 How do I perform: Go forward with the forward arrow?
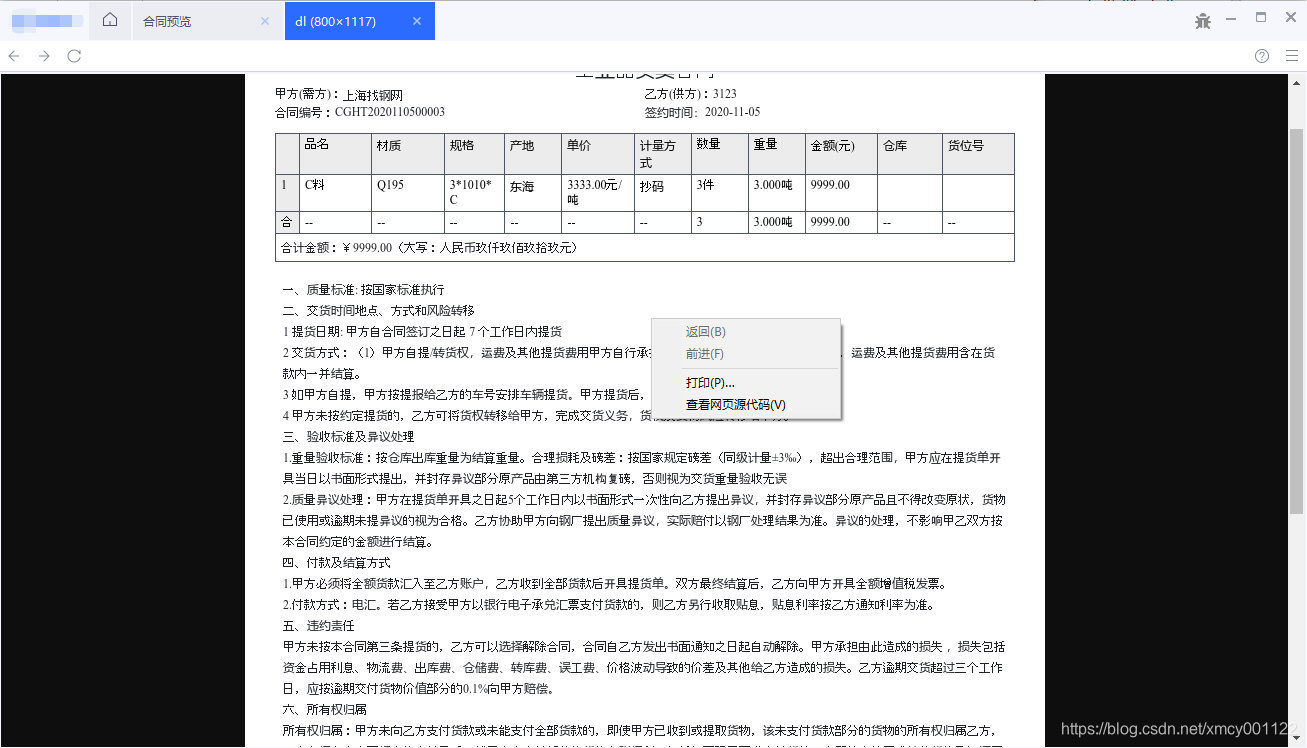44,56
